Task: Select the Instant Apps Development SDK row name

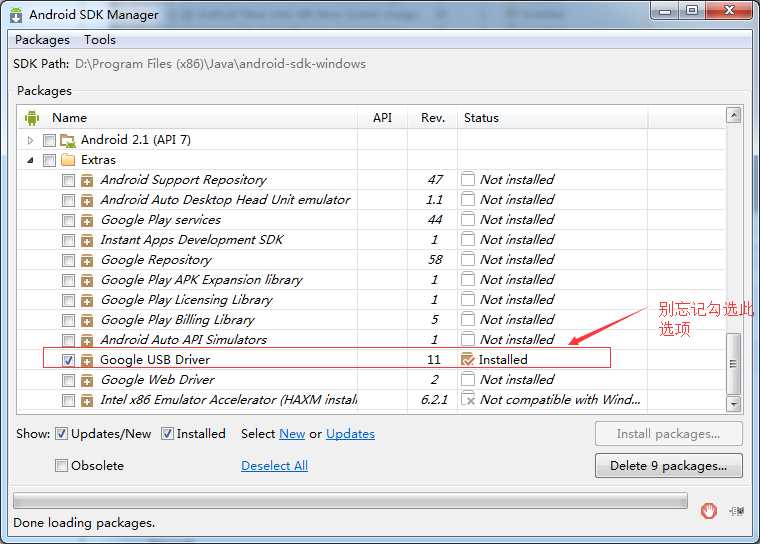Action: point(192,240)
